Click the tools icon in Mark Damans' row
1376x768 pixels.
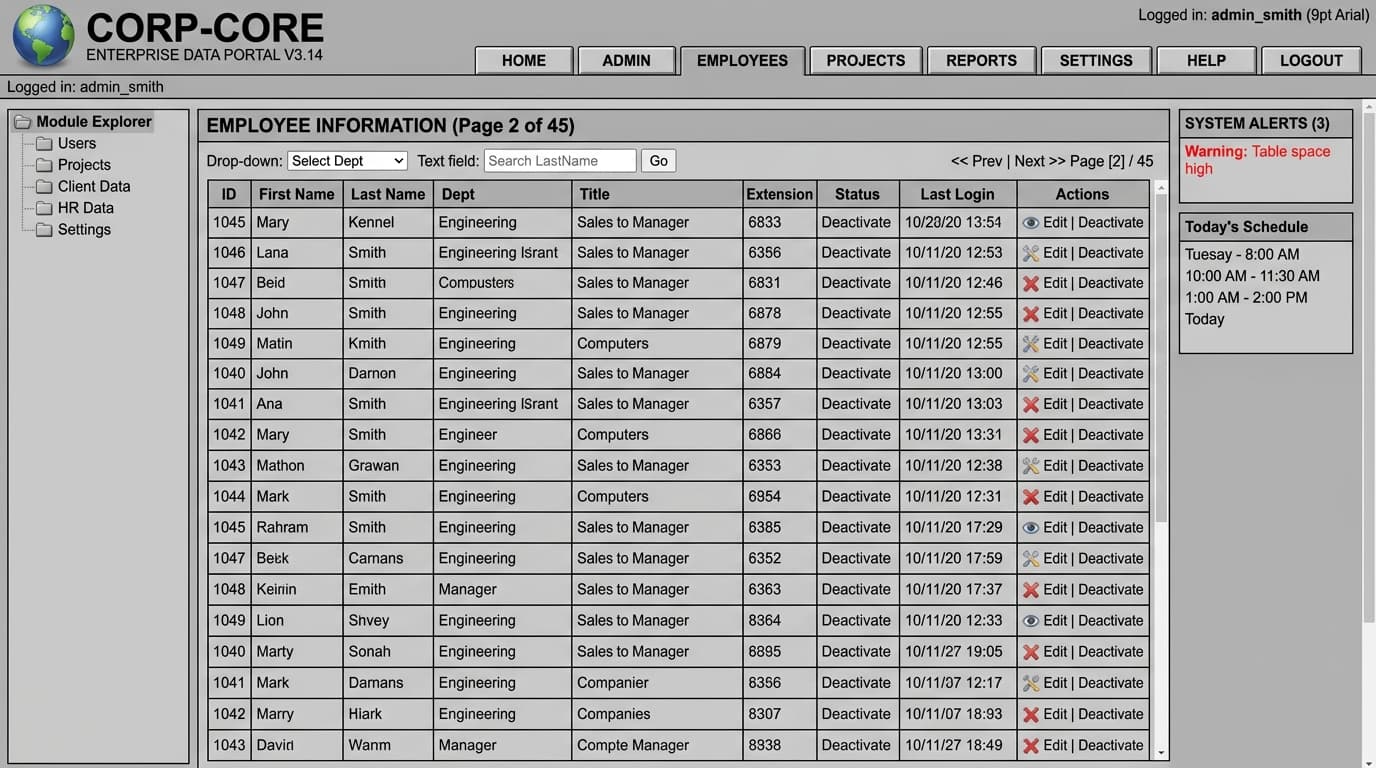click(x=1031, y=683)
